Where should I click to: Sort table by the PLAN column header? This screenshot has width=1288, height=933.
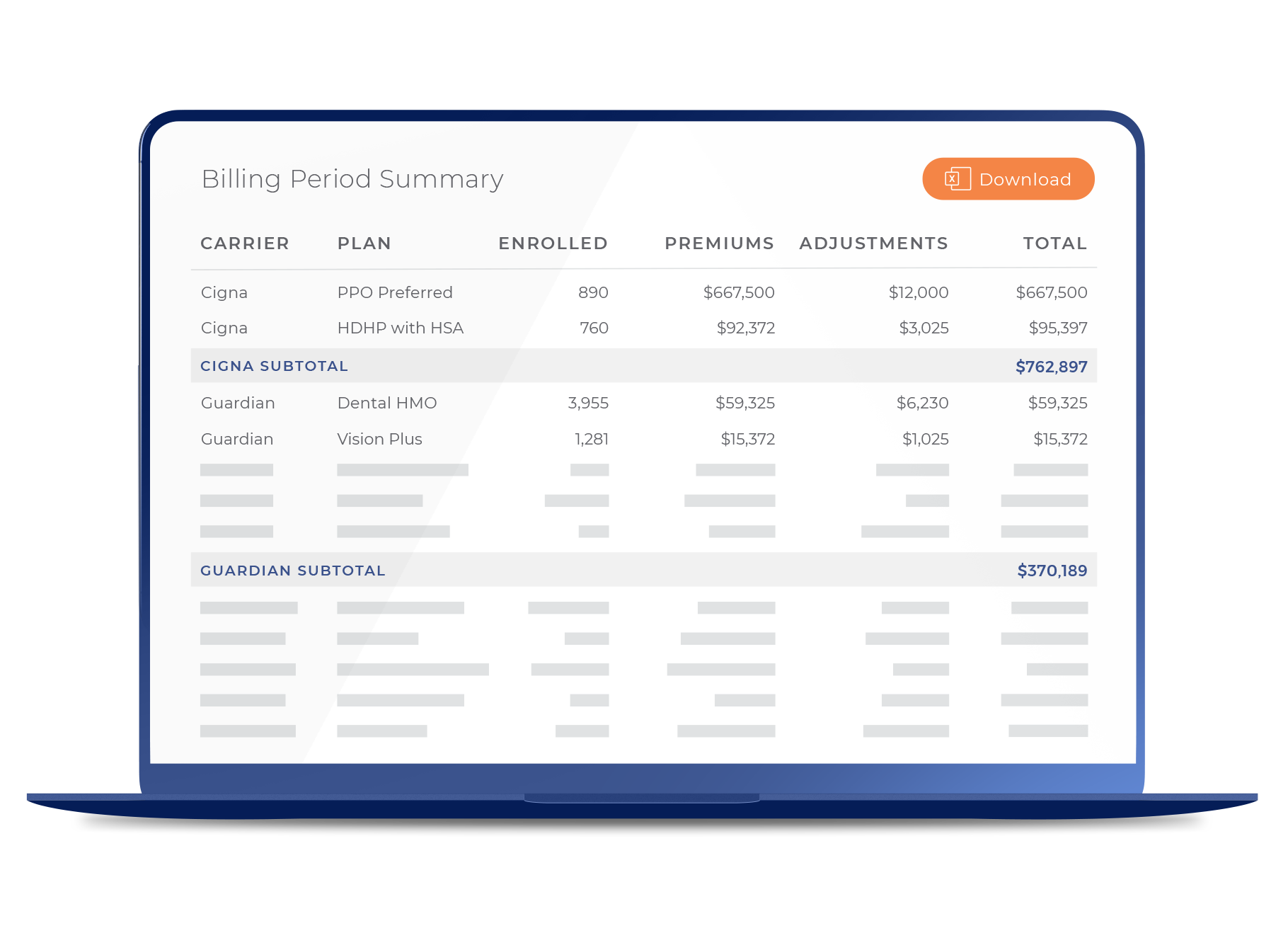[364, 243]
